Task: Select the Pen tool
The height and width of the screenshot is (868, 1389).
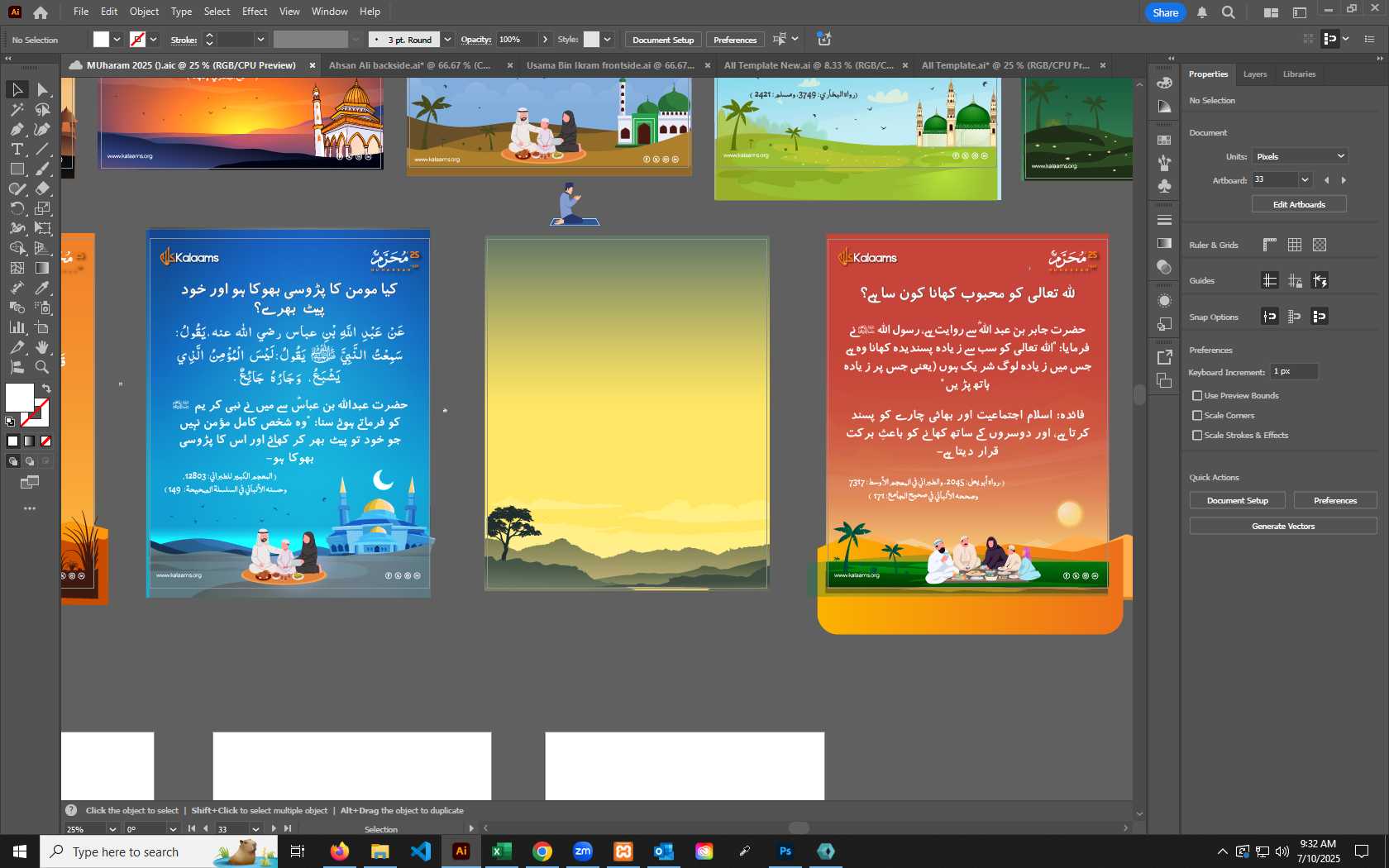Action: pyautogui.click(x=17, y=129)
